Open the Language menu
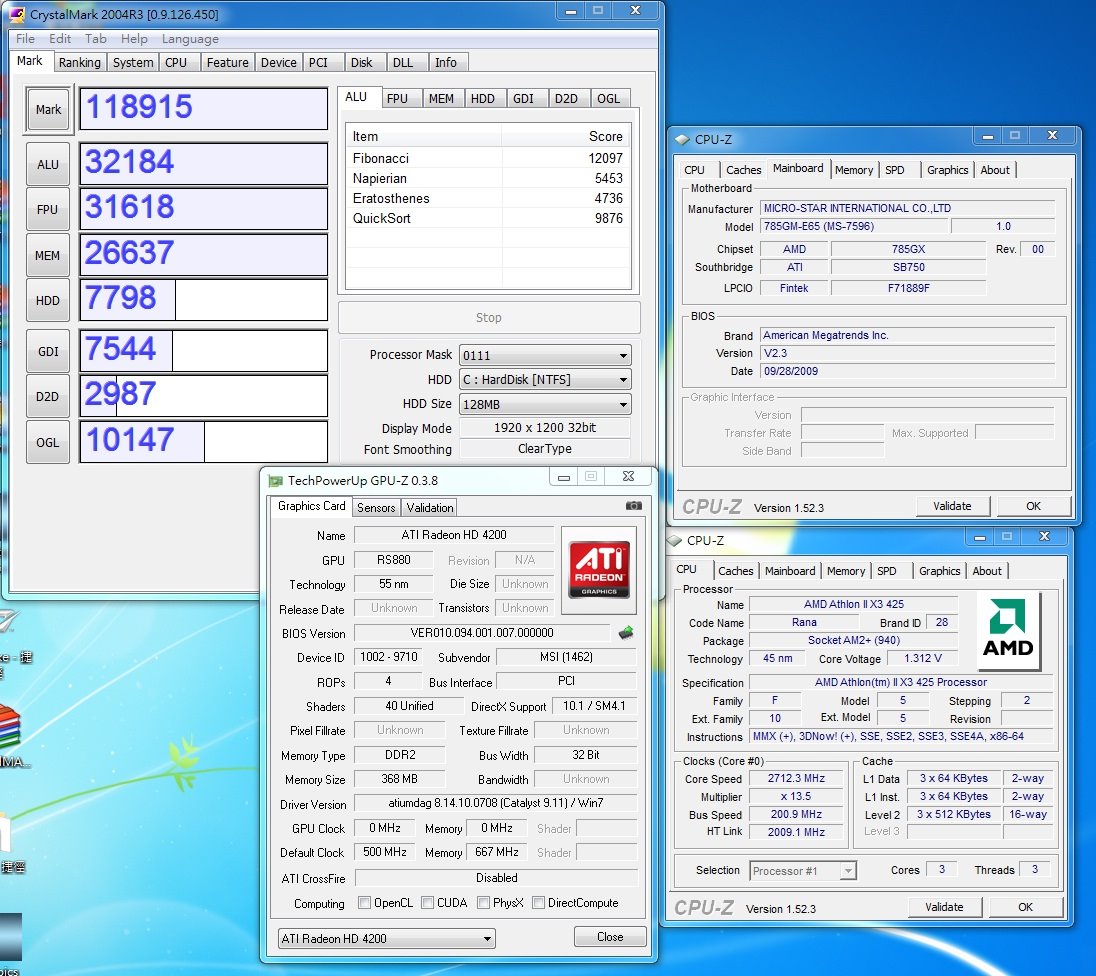 tap(190, 38)
